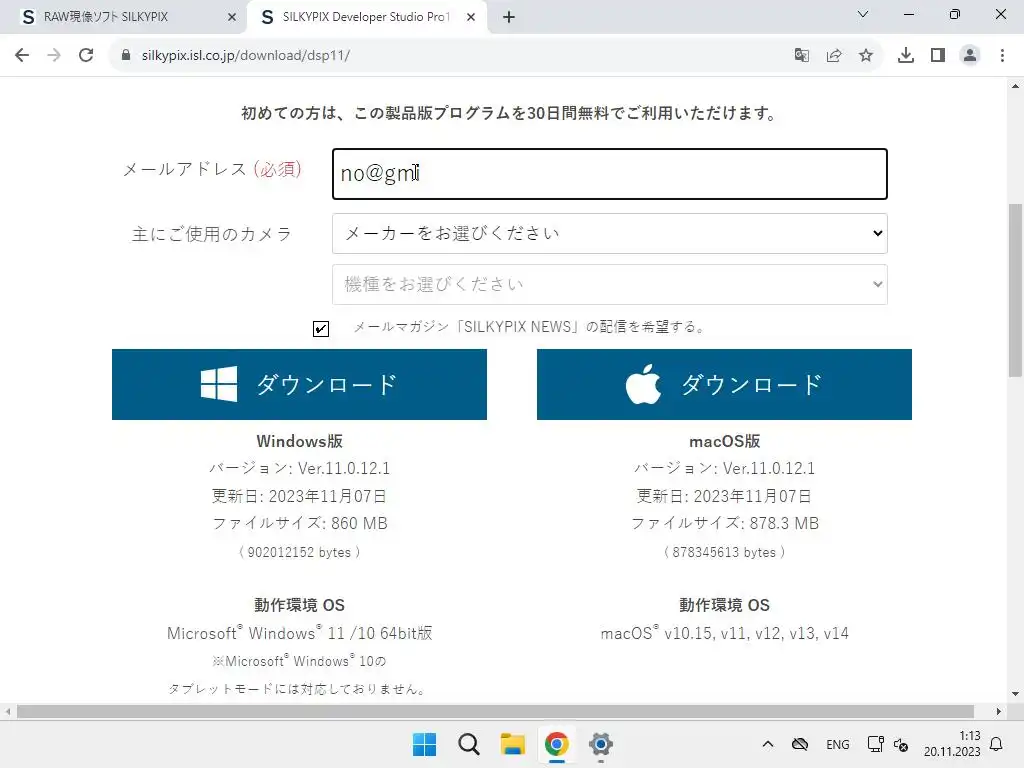Click macOS v10.15, v11, v12 text
Screen dimensions: 1024x768
pos(724,633)
